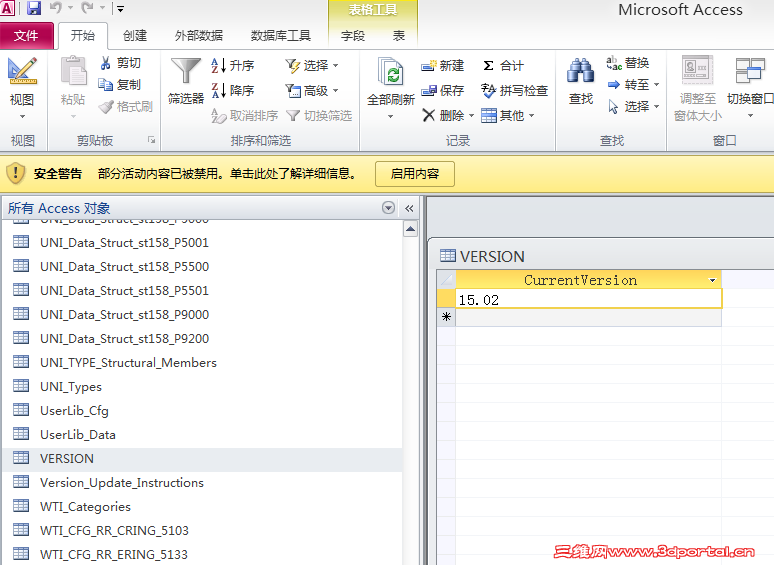Sort descending with 降序 icon
This screenshot has height=565, width=774.
218,90
